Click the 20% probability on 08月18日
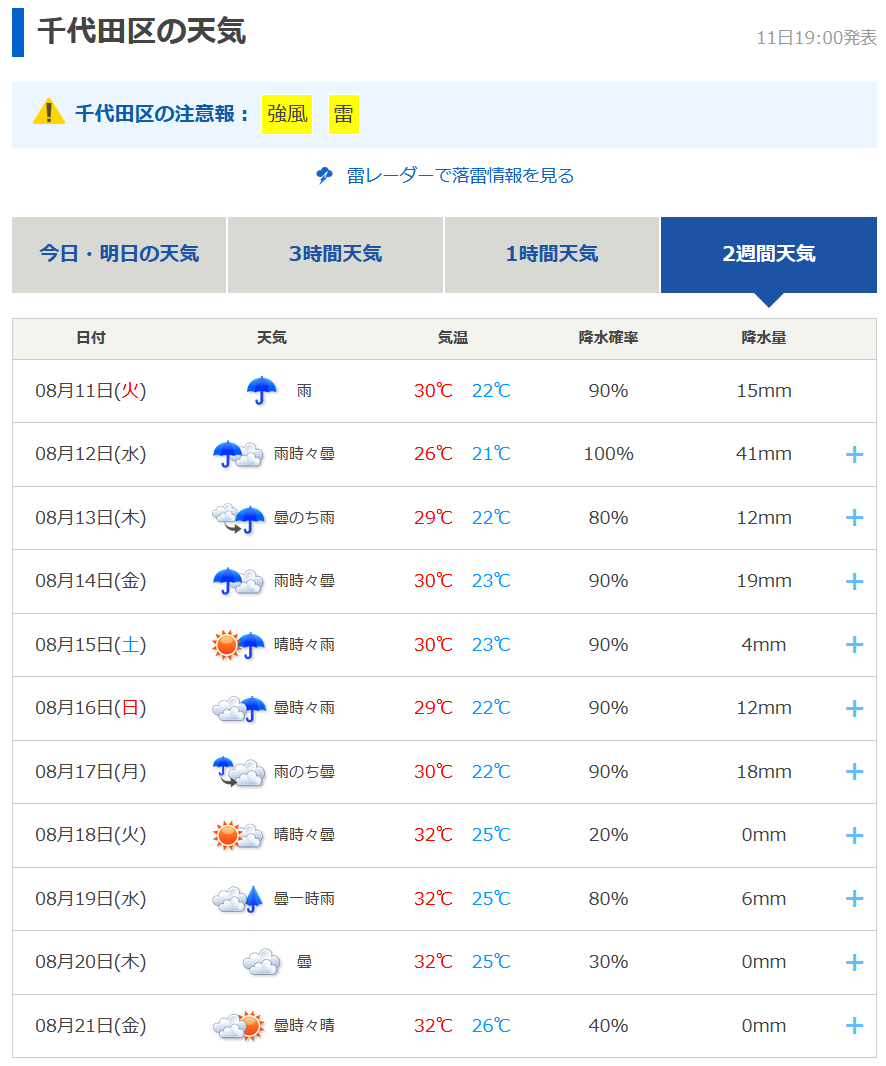 point(609,835)
